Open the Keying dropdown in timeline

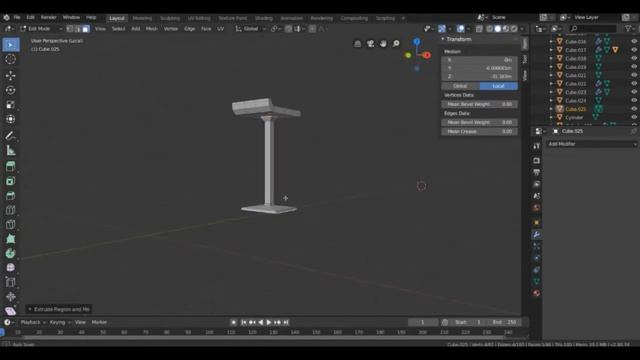[x=60, y=322]
